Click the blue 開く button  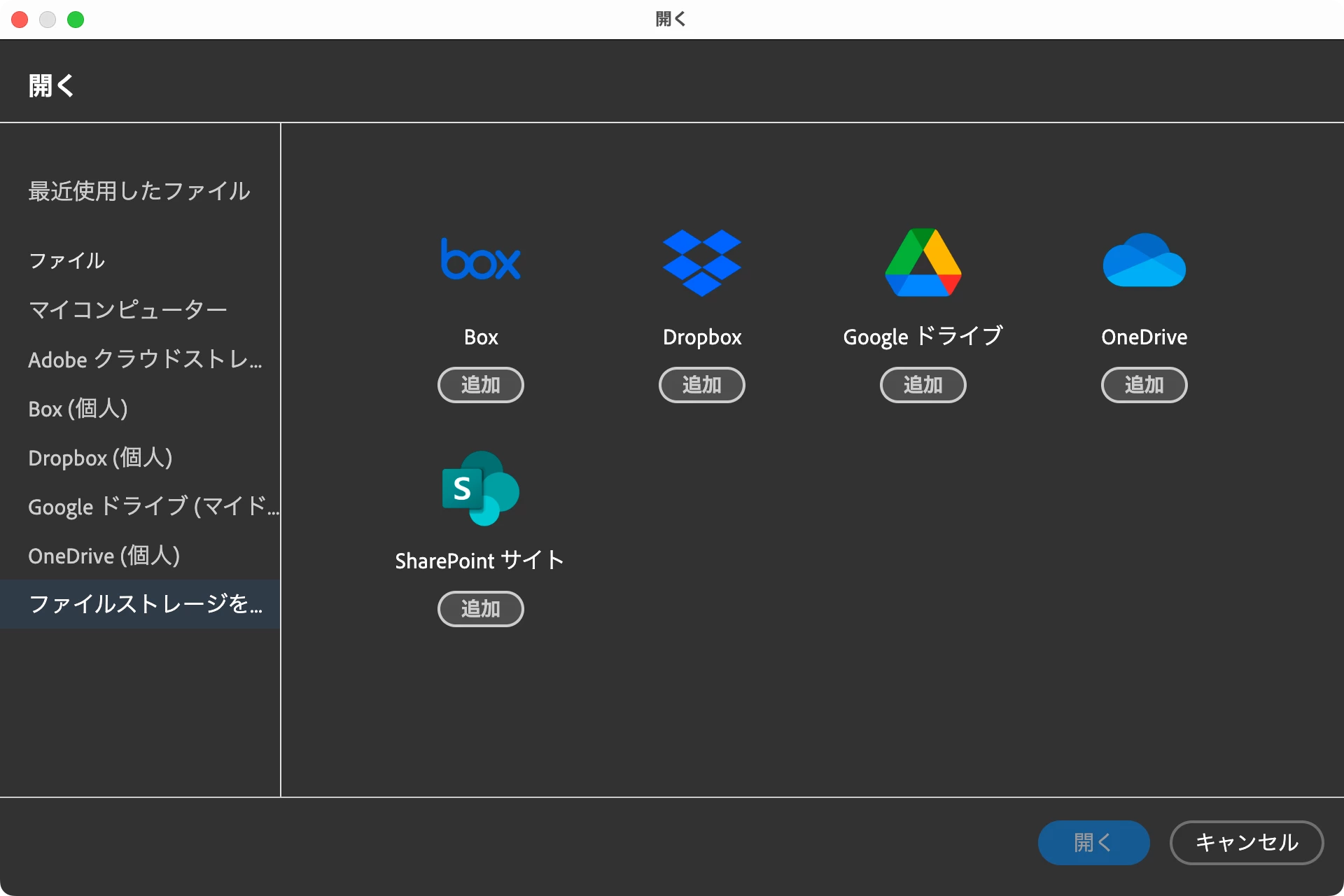1093,842
